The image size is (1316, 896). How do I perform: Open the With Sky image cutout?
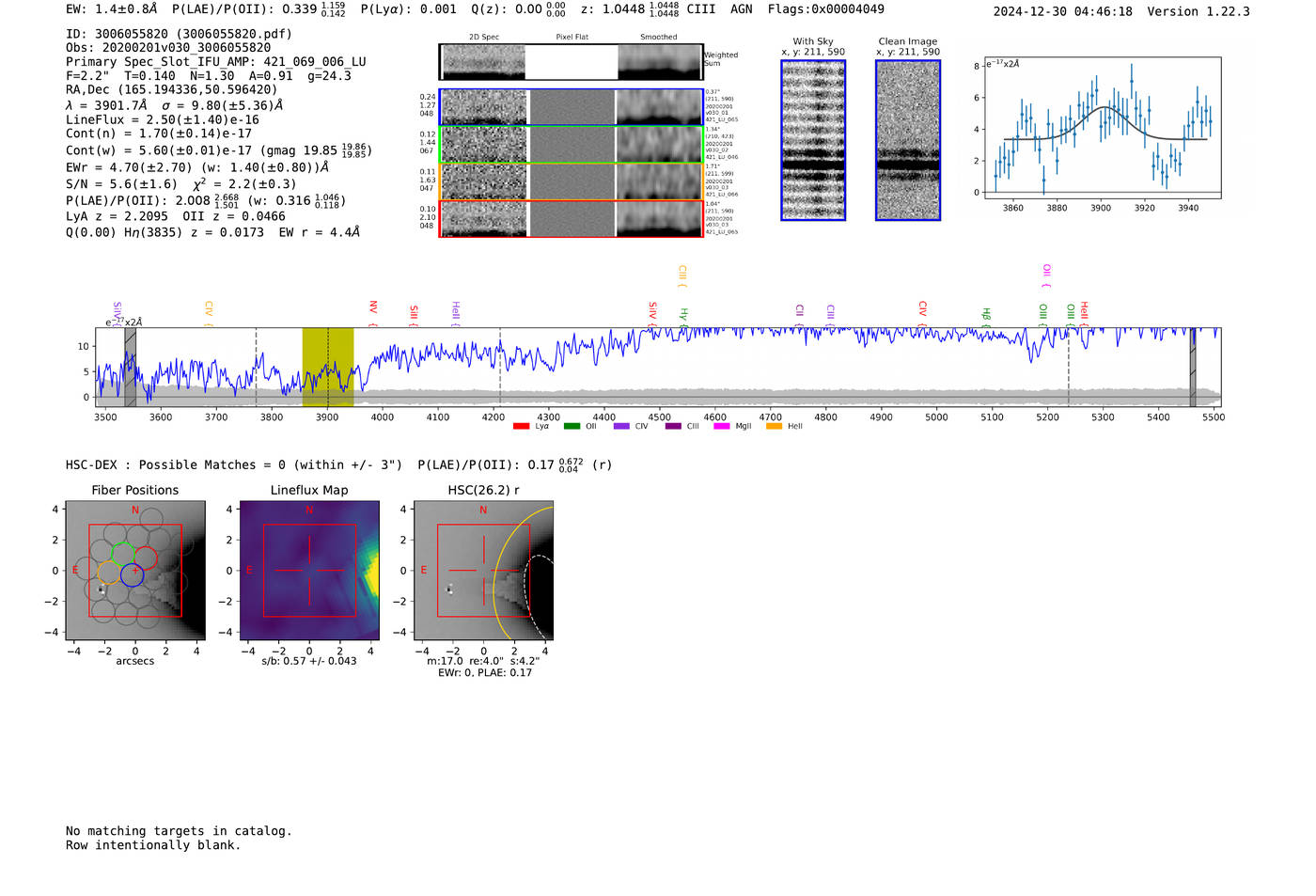click(813, 140)
